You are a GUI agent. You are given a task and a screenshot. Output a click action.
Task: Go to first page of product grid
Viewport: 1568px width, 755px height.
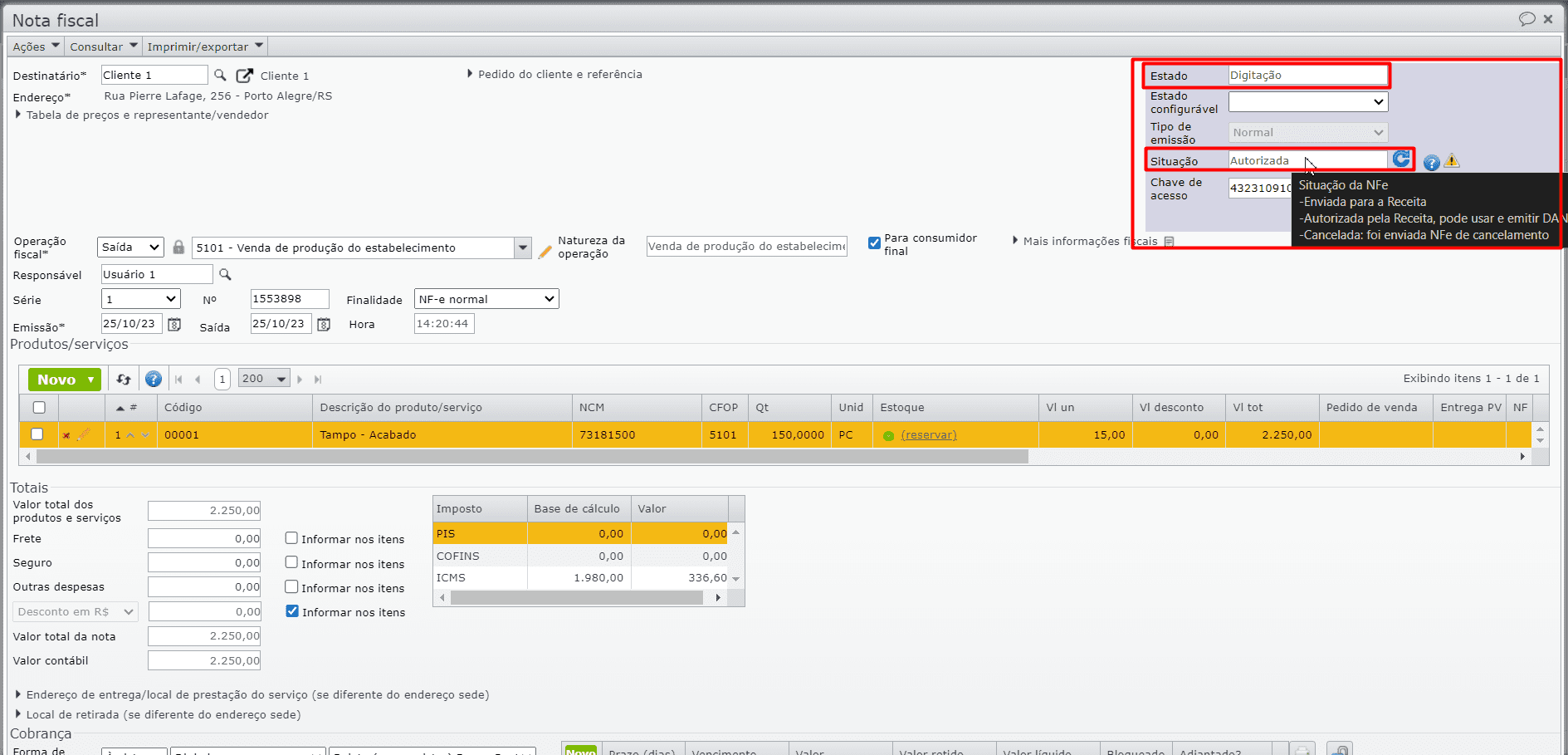coord(178,380)
